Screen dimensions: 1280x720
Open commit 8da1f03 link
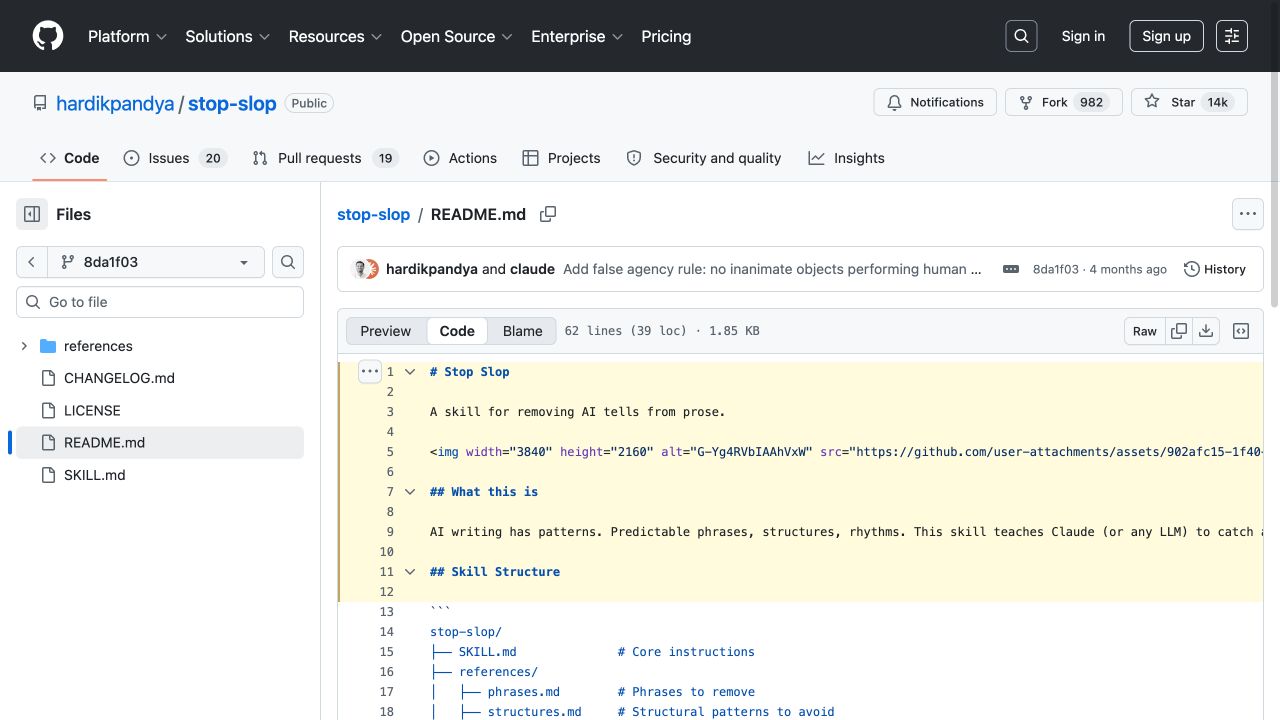click(x=1056, y=269)
